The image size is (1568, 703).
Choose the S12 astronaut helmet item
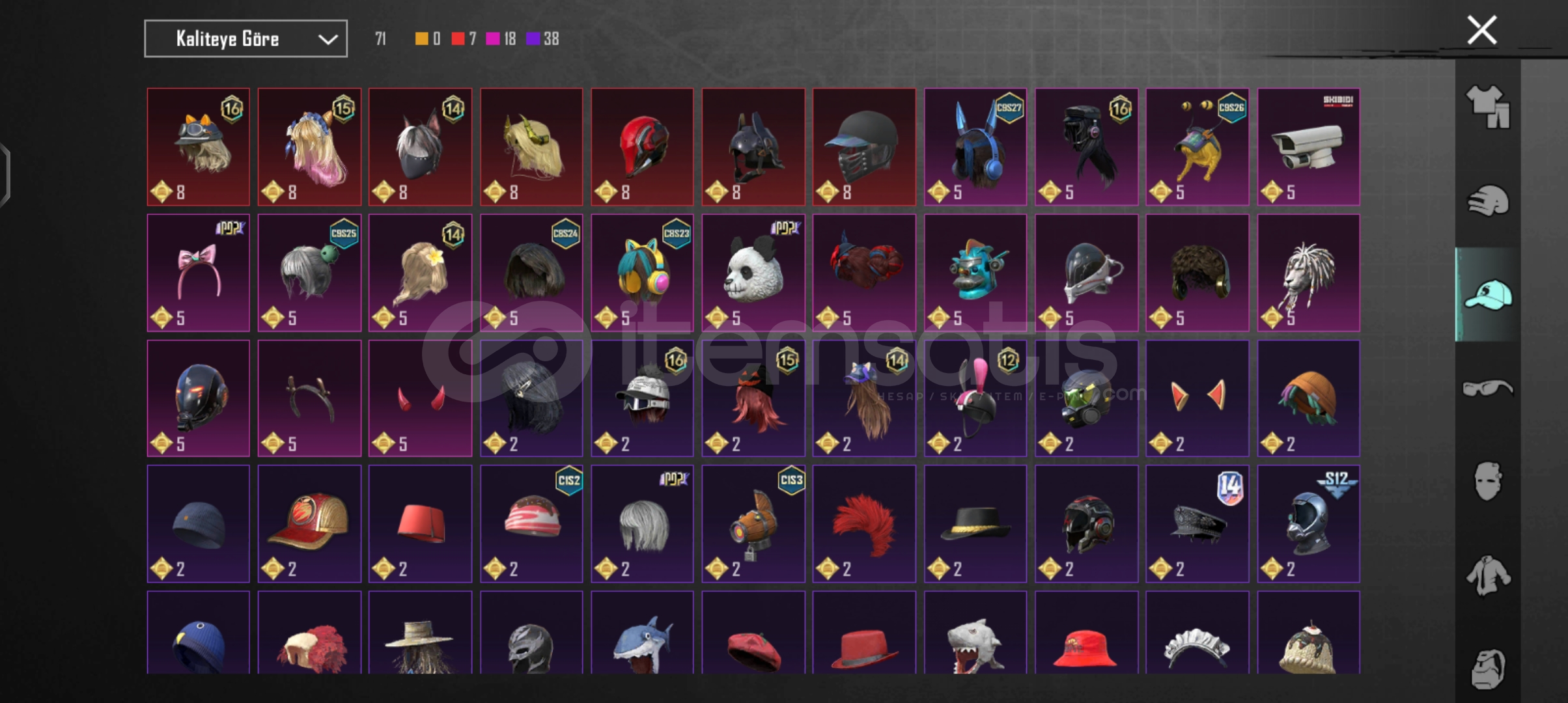click(x=1308, y=524)
